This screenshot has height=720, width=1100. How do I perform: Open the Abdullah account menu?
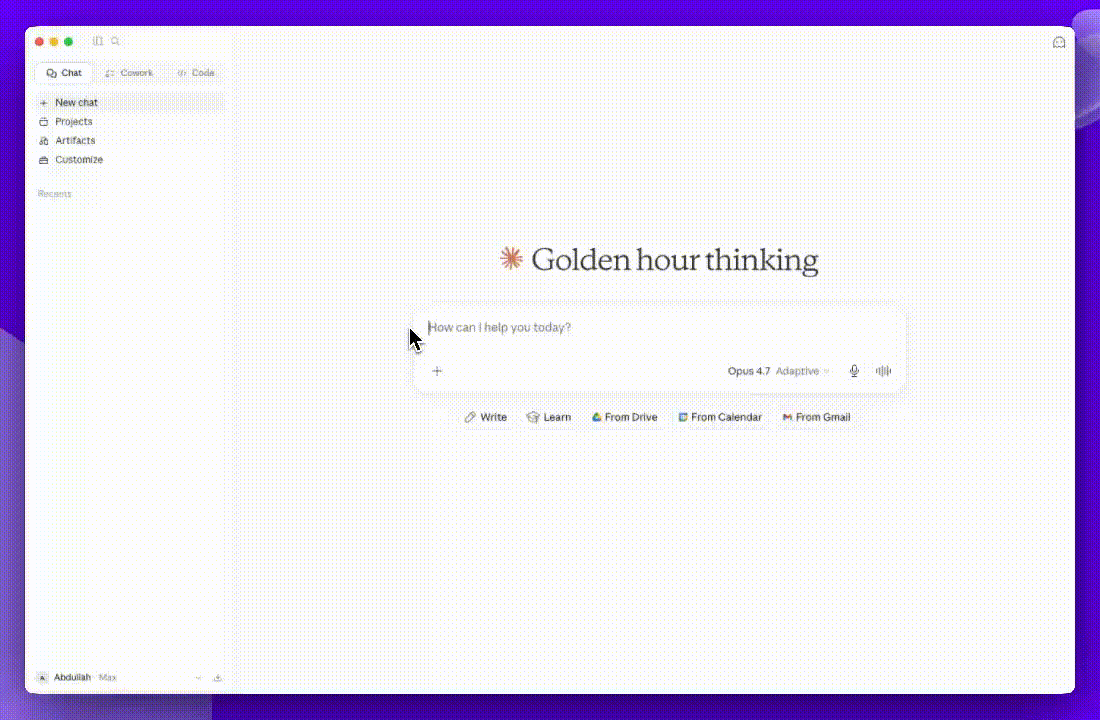pos(118,678)
